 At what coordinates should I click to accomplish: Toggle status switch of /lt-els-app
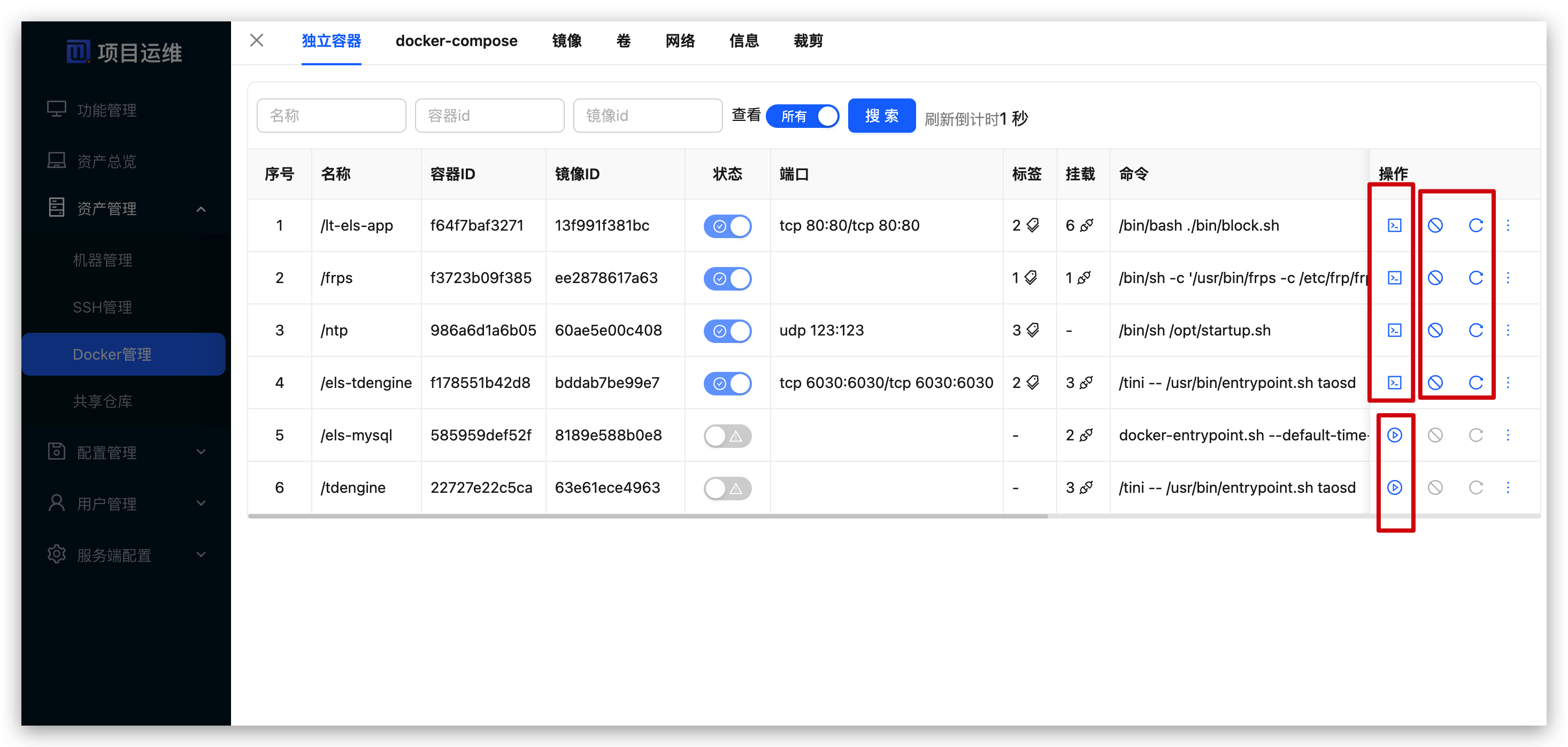click(x=727, y=226)
